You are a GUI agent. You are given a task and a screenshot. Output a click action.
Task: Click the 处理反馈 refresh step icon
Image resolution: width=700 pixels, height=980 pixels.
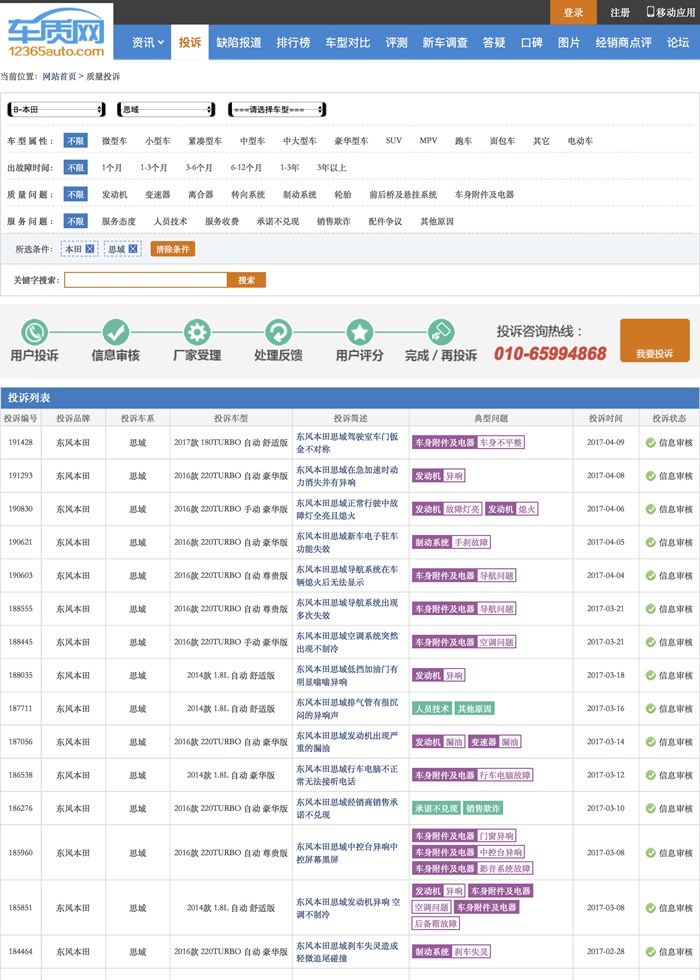(x=278, y=332)
